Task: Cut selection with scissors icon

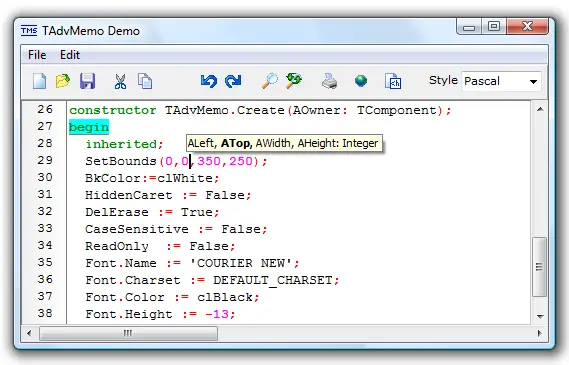Action: coord(120,81)
